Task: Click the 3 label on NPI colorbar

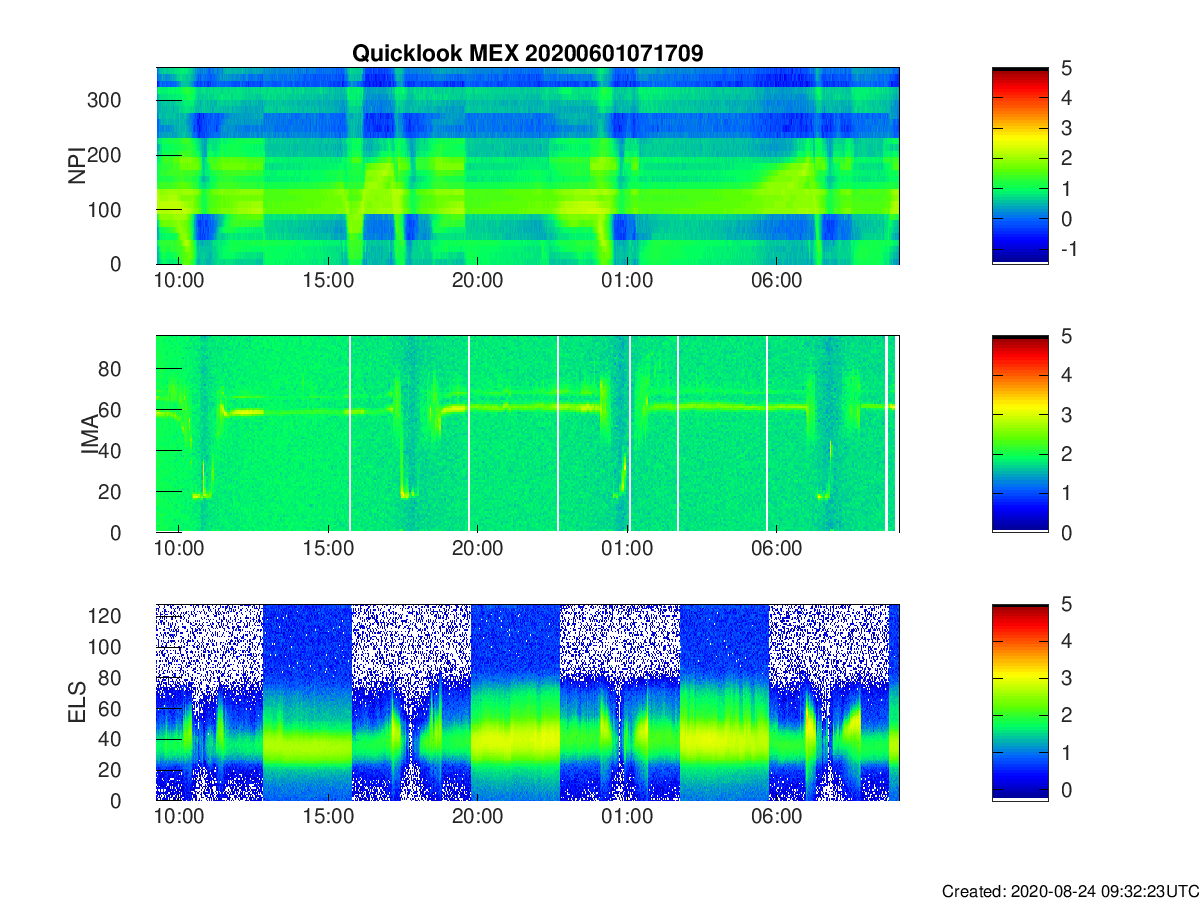Action: (1066, 128)
